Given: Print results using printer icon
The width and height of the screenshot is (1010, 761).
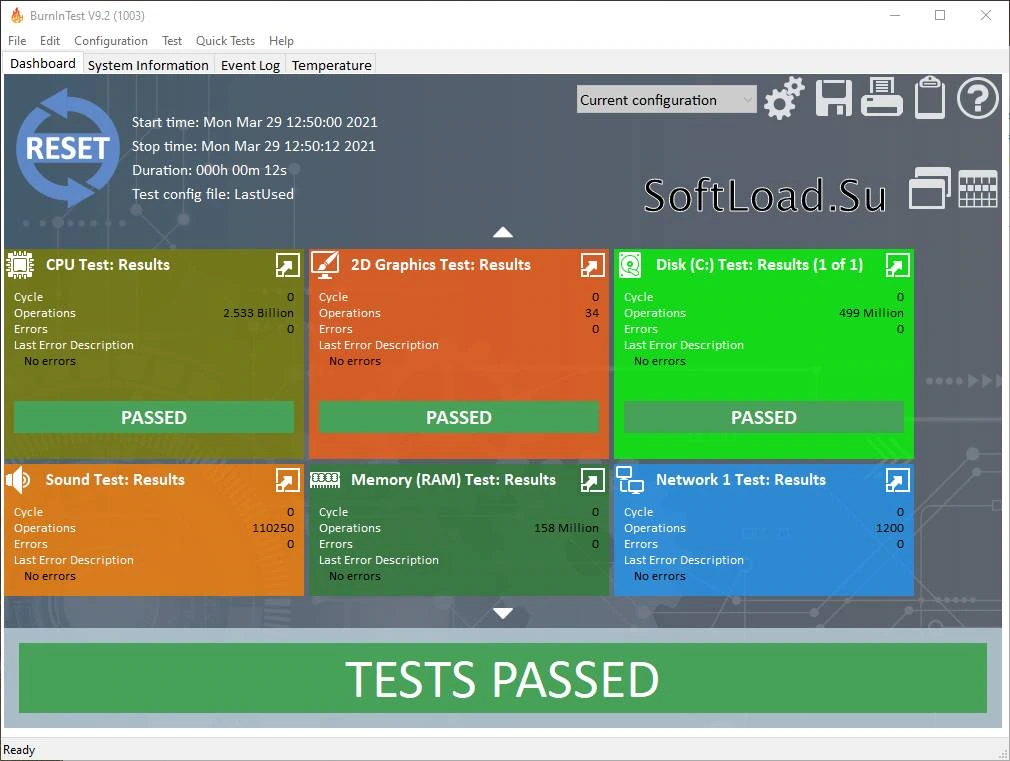Looking at the screenshot, I should pyautogui.click(x=882, y=97).
